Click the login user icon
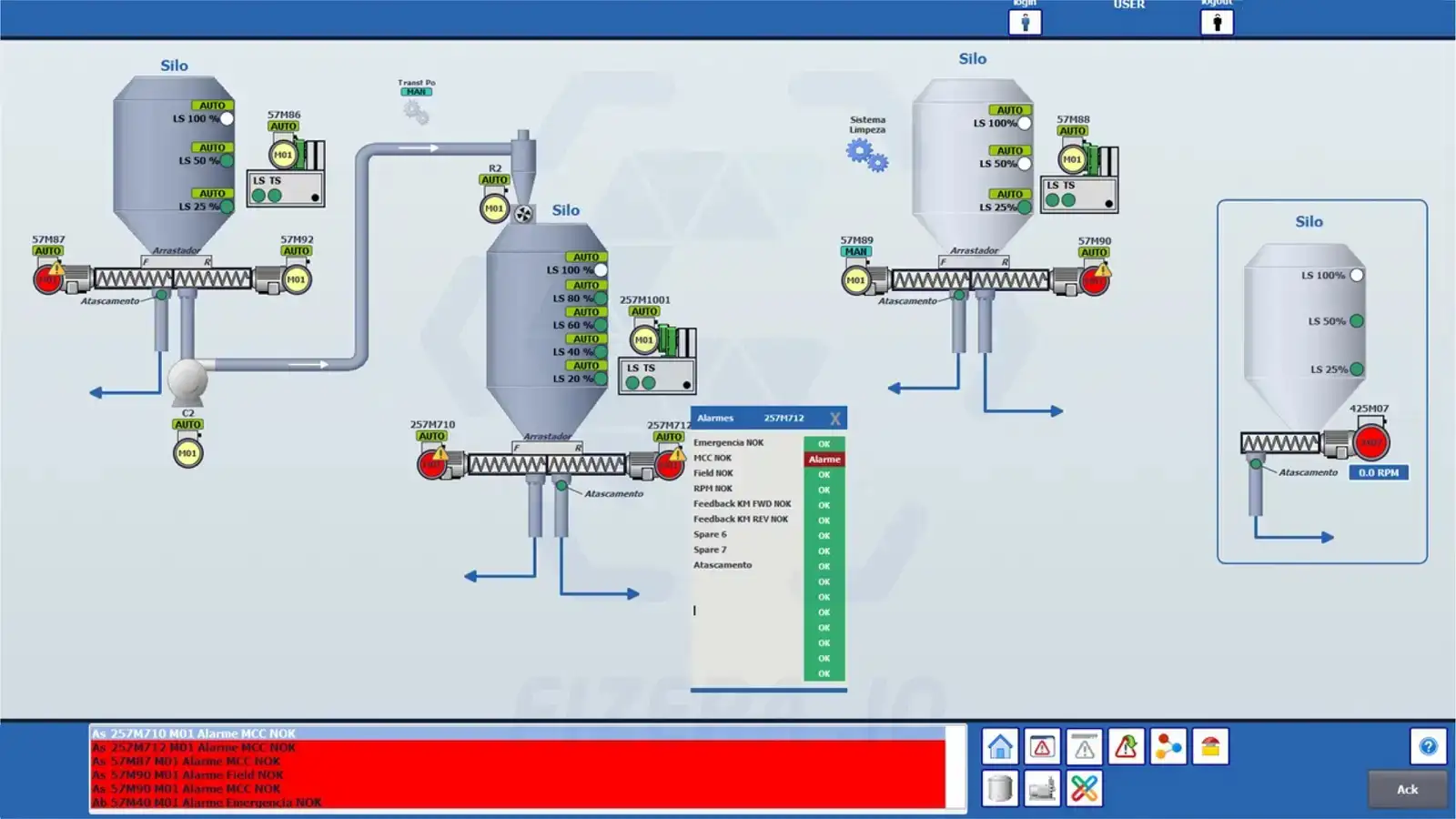 tap(1025, 23)
